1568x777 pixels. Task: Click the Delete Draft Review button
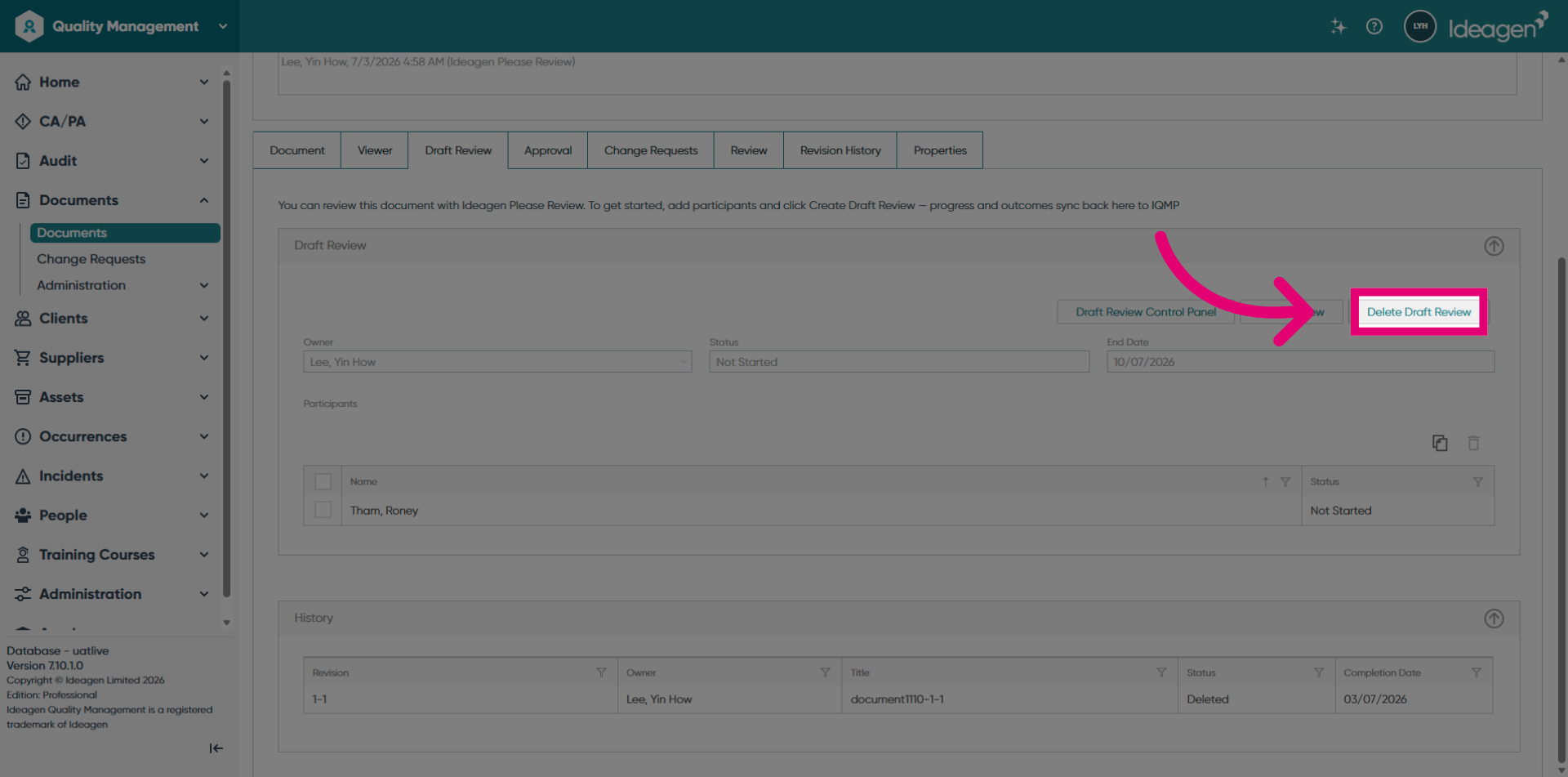(1419, 312)
